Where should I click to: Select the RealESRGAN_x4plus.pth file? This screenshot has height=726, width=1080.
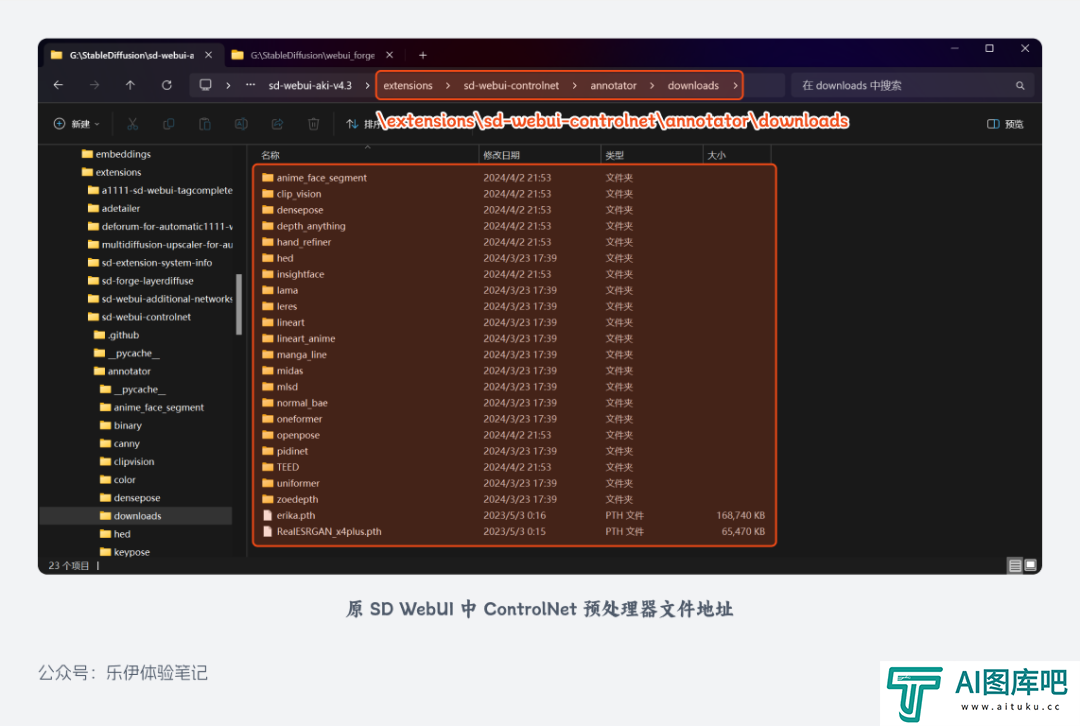click(x=514, y=532)
